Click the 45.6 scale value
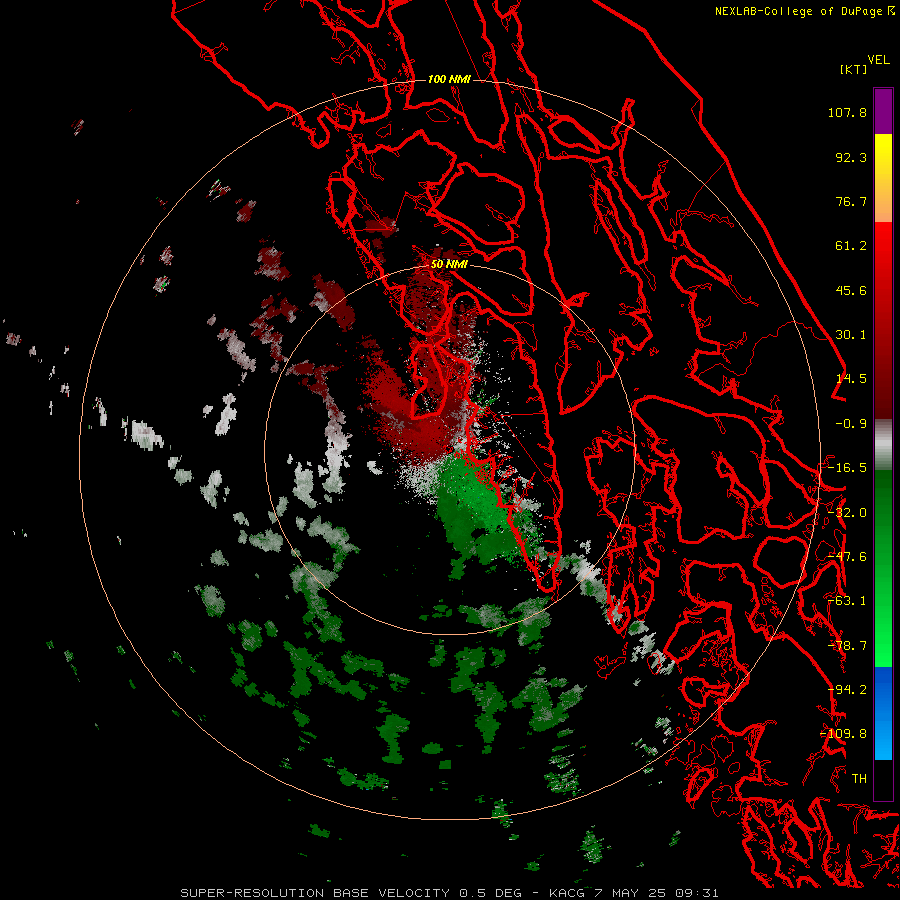The height and width of the screenshot is (900, 900). point(851,290)
